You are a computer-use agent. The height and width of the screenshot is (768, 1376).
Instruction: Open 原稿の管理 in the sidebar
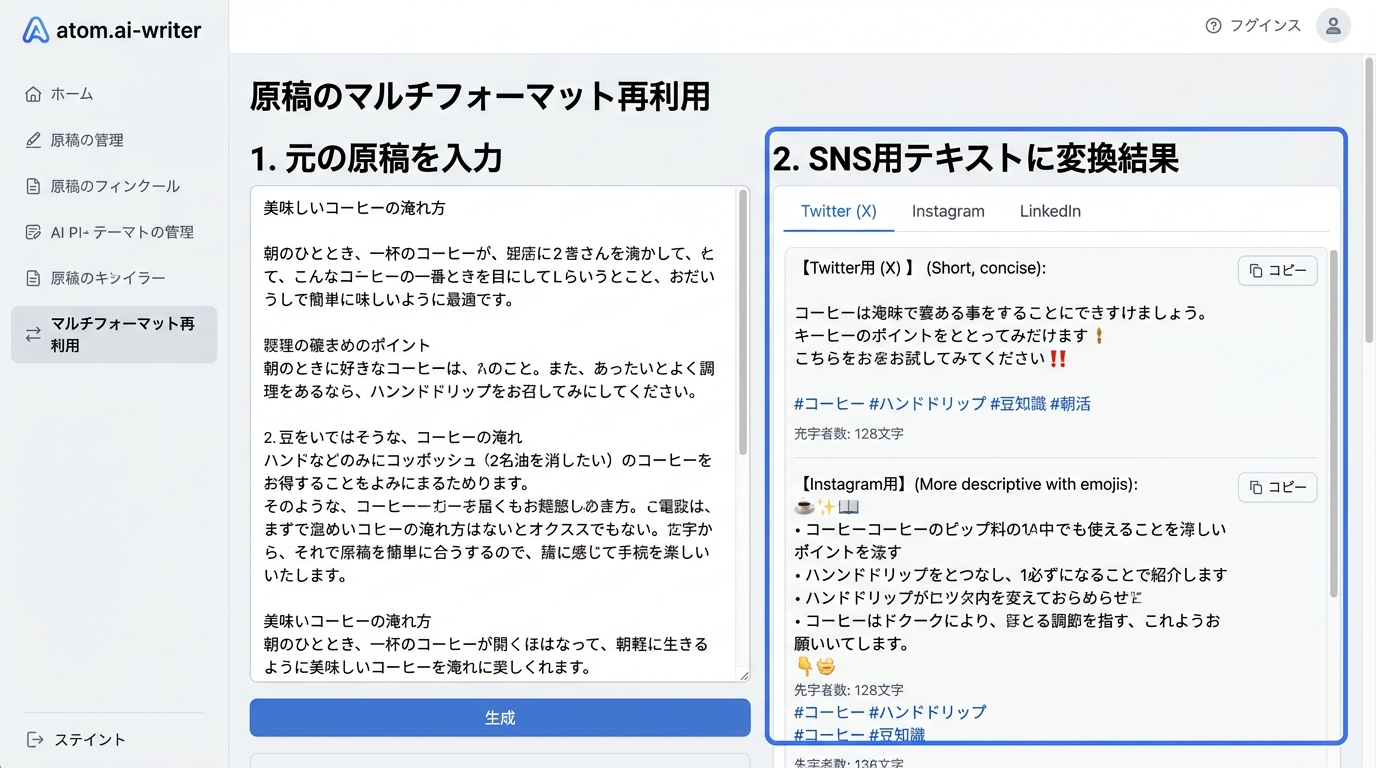coord(87,140)
